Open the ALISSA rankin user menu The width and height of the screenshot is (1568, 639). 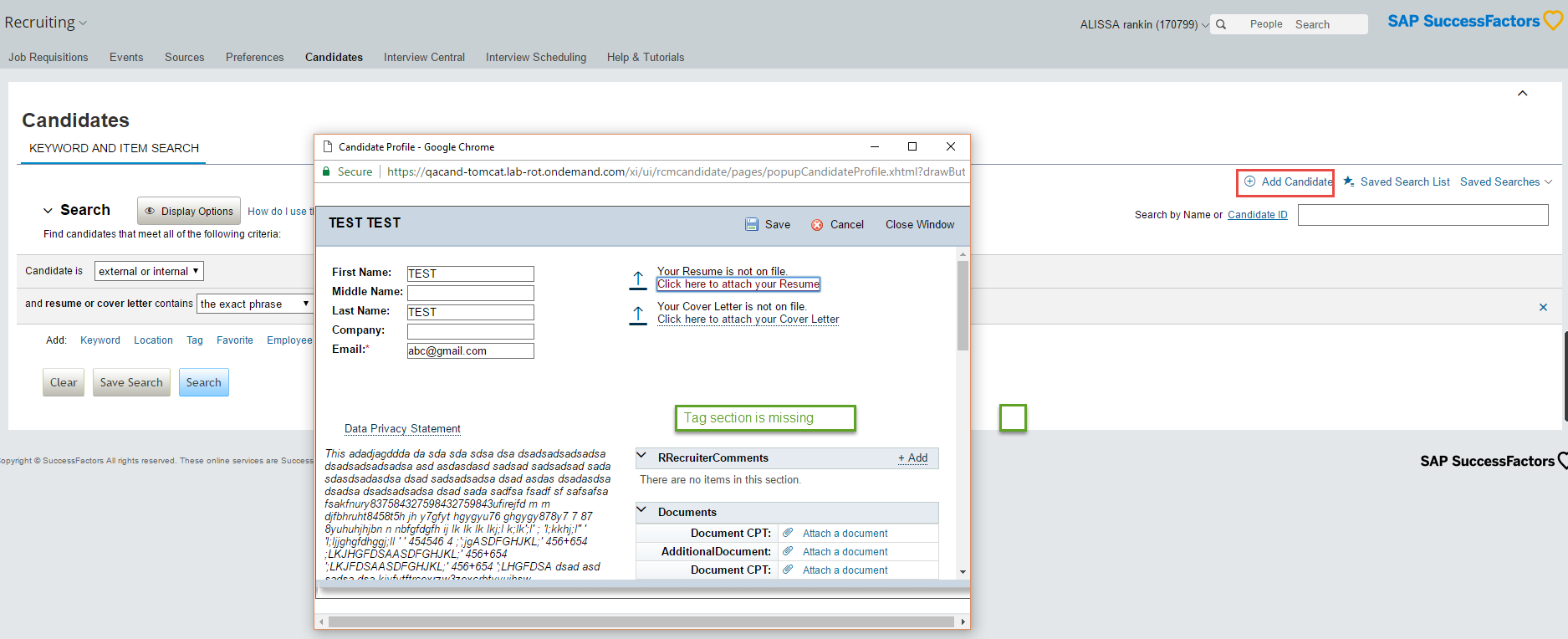click(1144, 24)
